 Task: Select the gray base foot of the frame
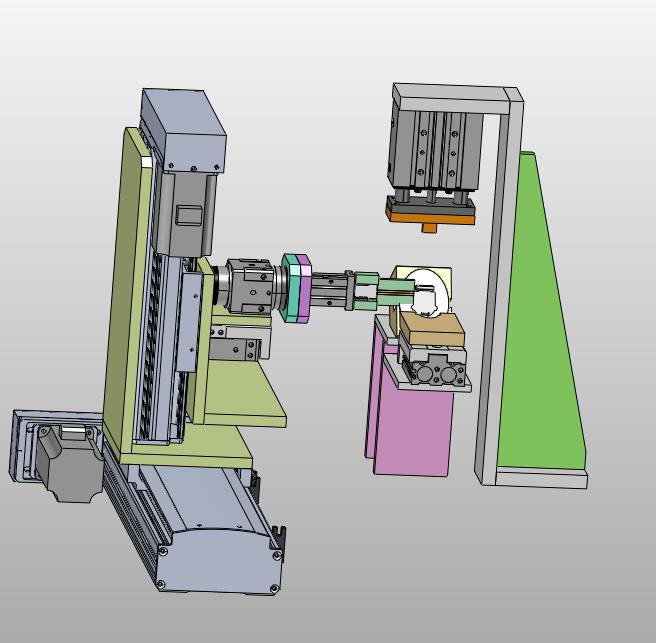click(x=541, y=478)
